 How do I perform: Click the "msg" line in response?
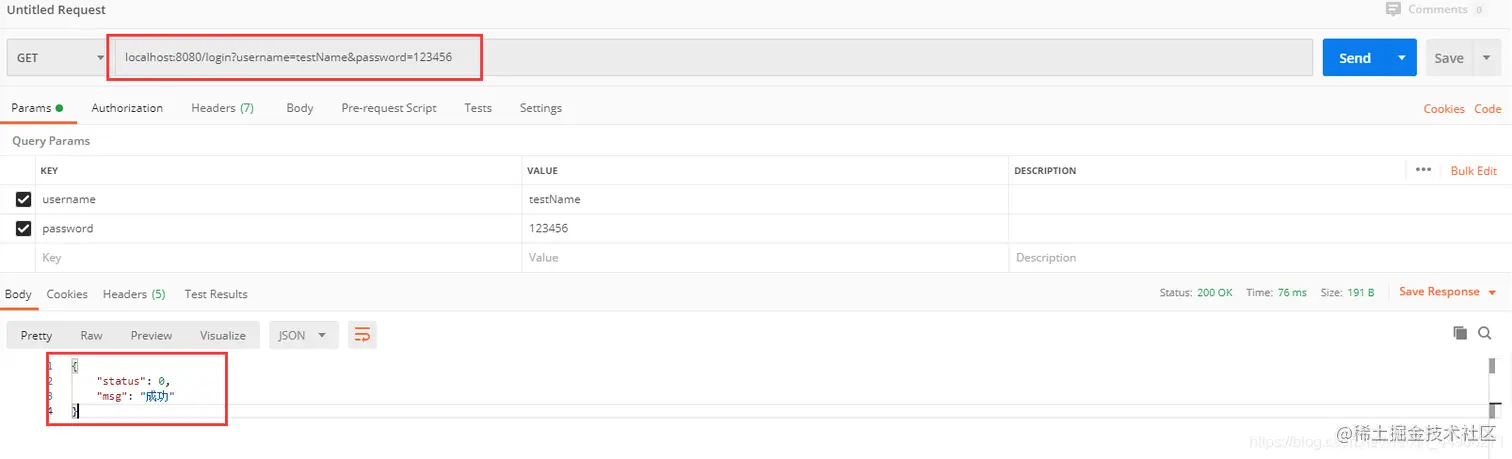136,396
